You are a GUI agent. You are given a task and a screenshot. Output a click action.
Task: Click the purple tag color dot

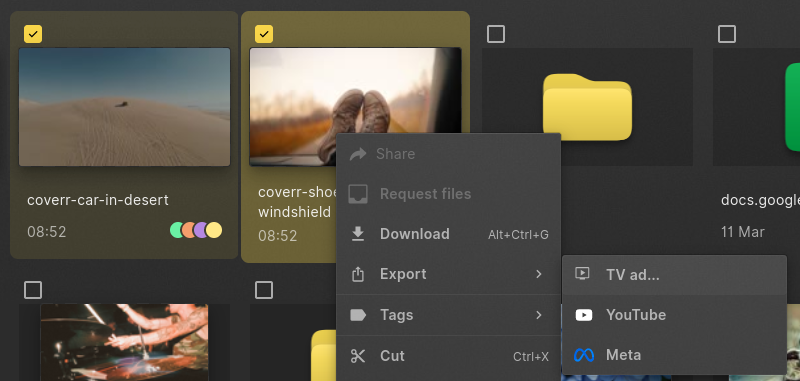pyautogui.click(x=201, y=230)
